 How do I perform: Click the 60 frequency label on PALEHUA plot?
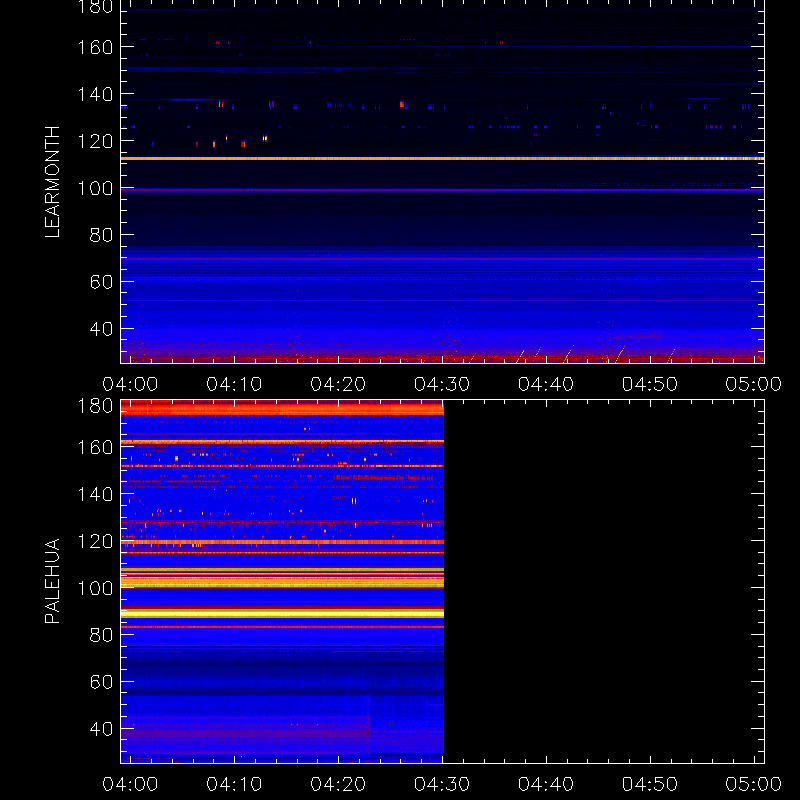click(101, 682)
